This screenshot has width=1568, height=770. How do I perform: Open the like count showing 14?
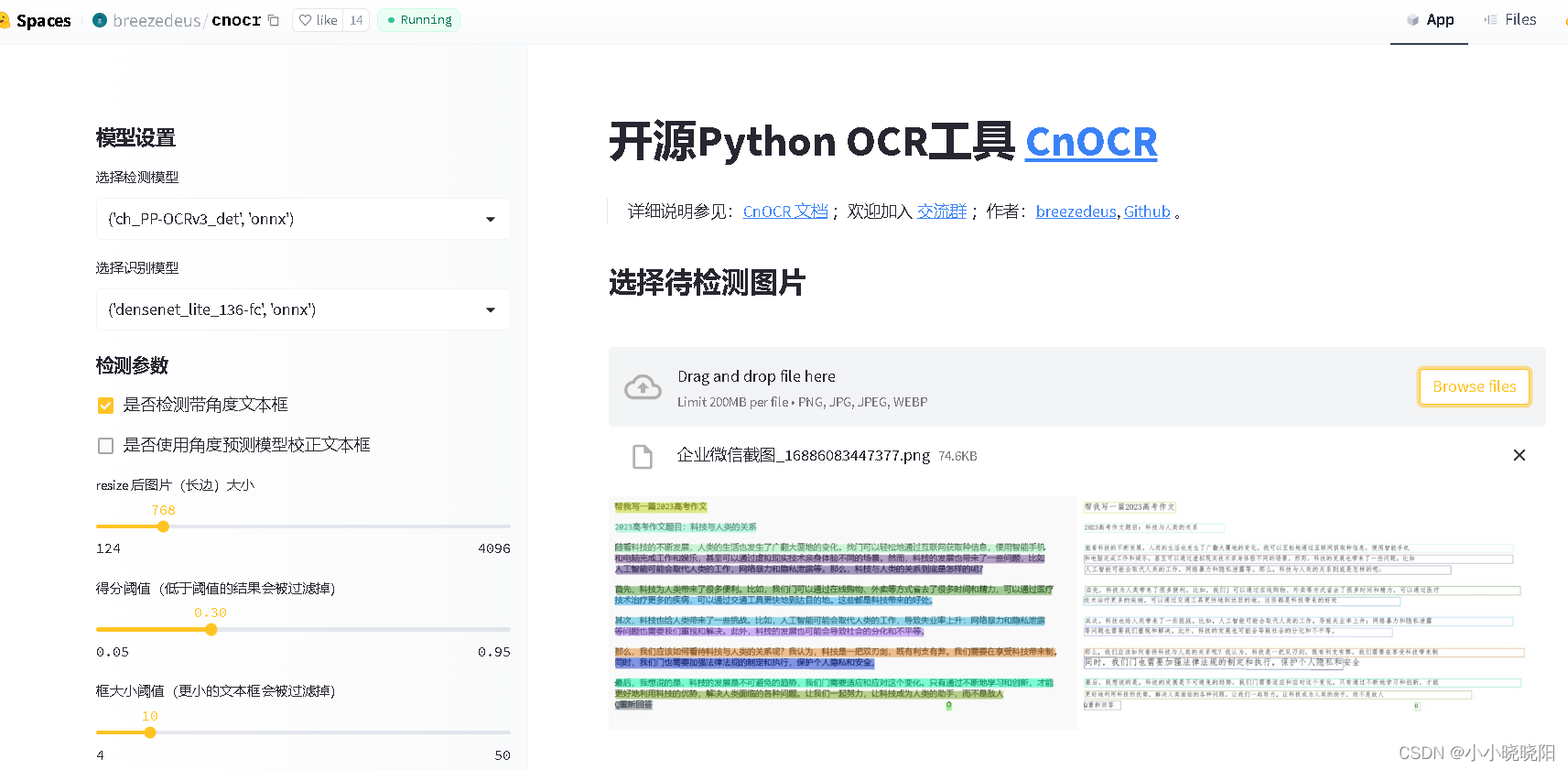(x=356, y=20)
